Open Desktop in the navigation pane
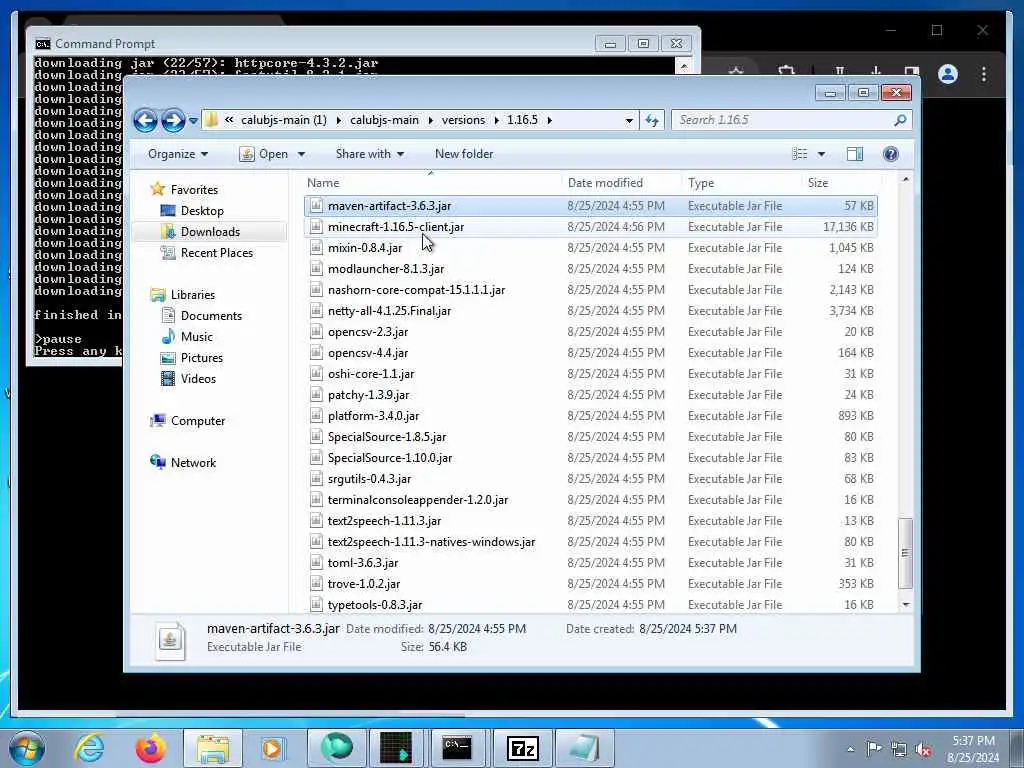1024x768 pixels. tap(202, 211)
